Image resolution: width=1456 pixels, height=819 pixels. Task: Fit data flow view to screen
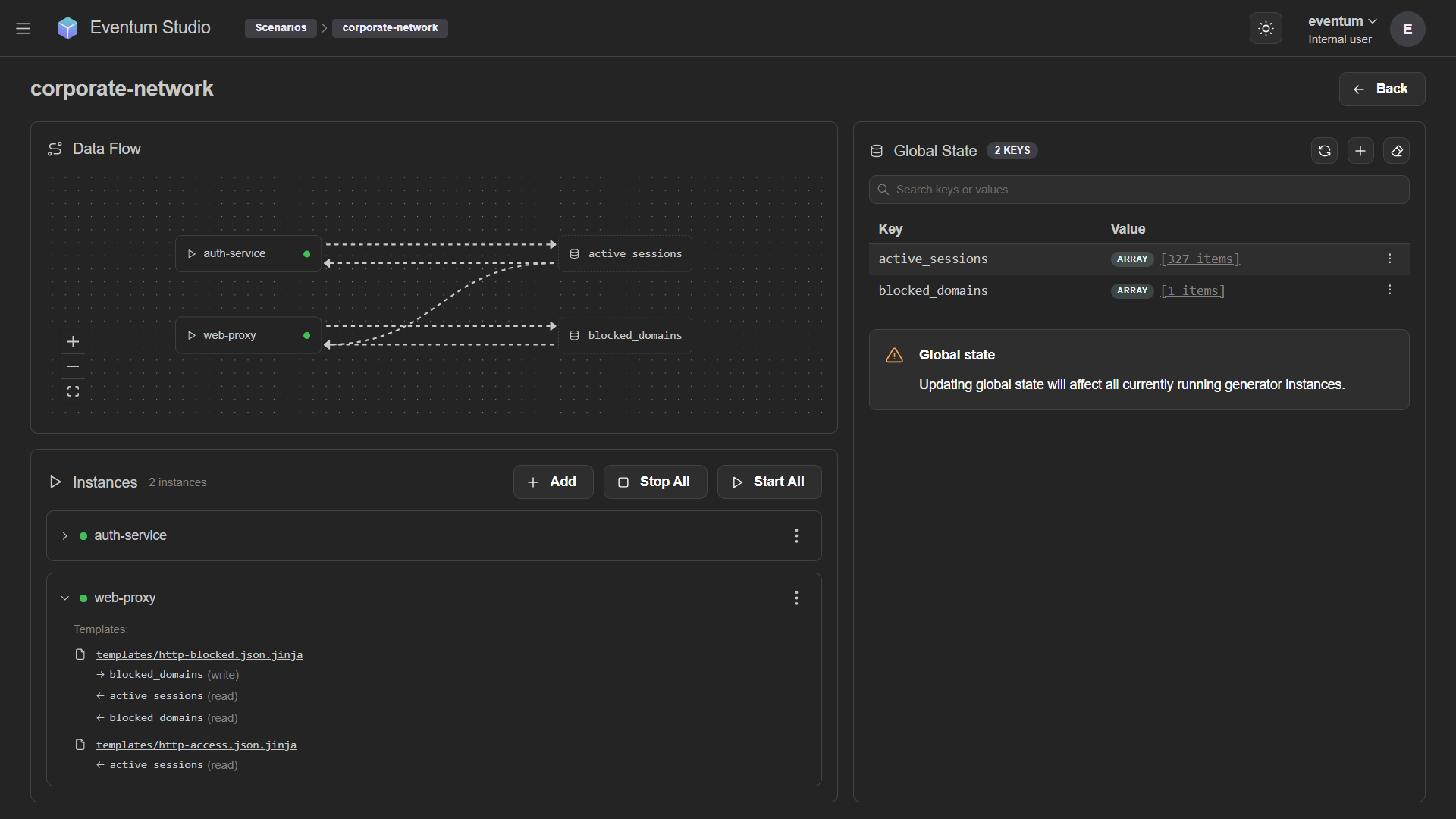point(73,391)
